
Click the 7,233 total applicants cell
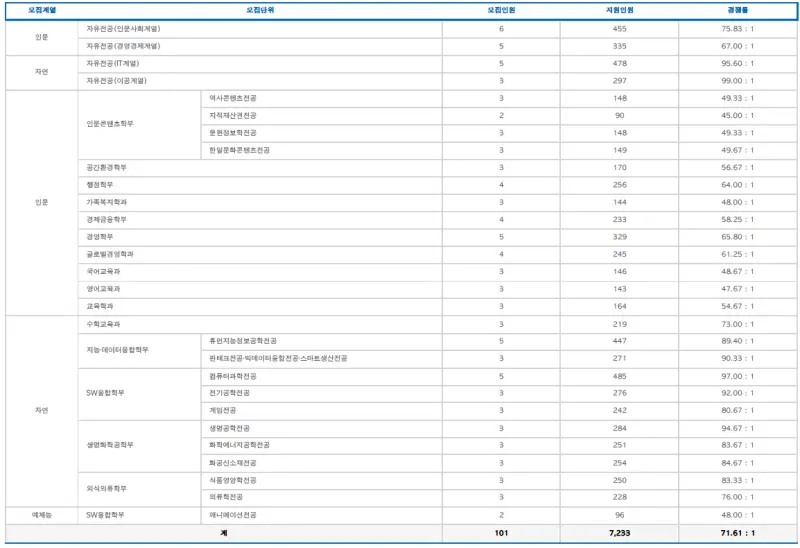[619, 533]
